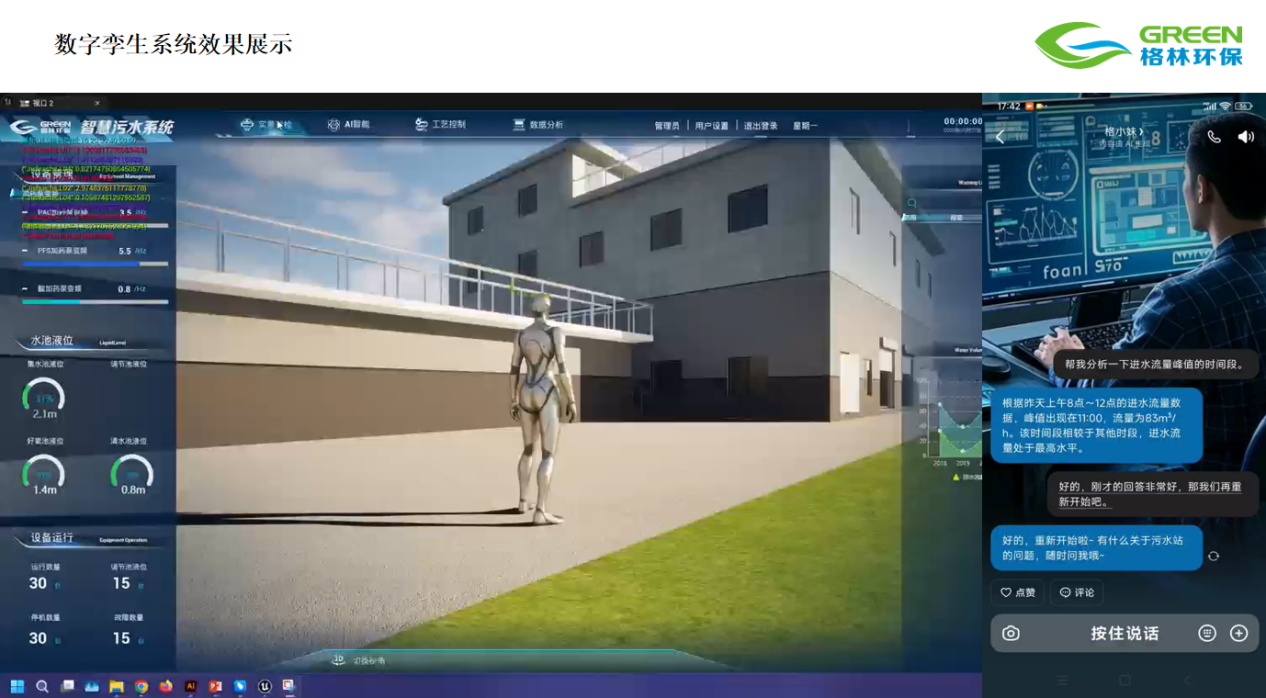Click the 工艺控制 process control icon
This screenshot has height=698, width=1266.
click(422, 125)
